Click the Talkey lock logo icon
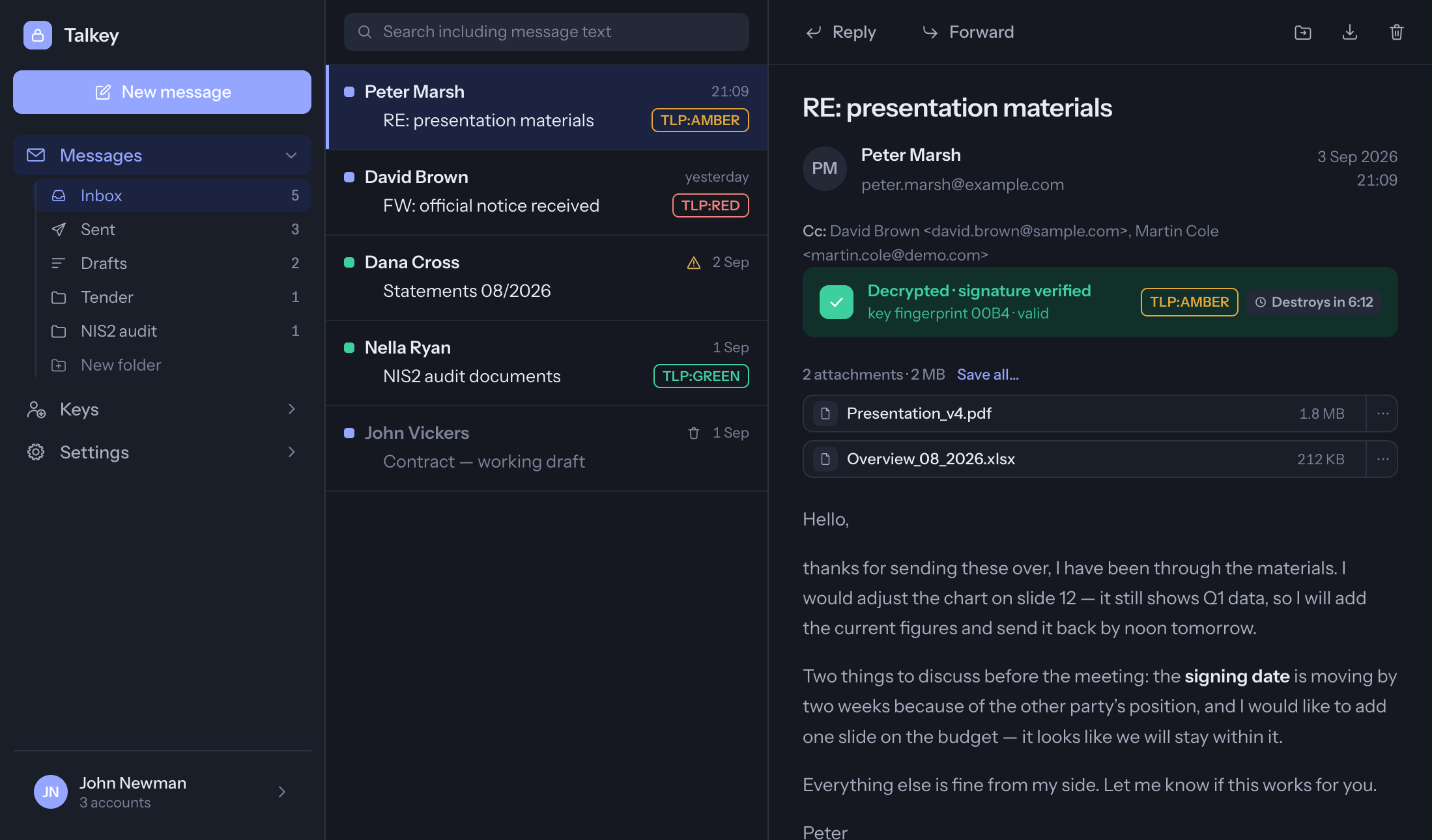This screenshot has height=840, width=1432. [38, 35]
